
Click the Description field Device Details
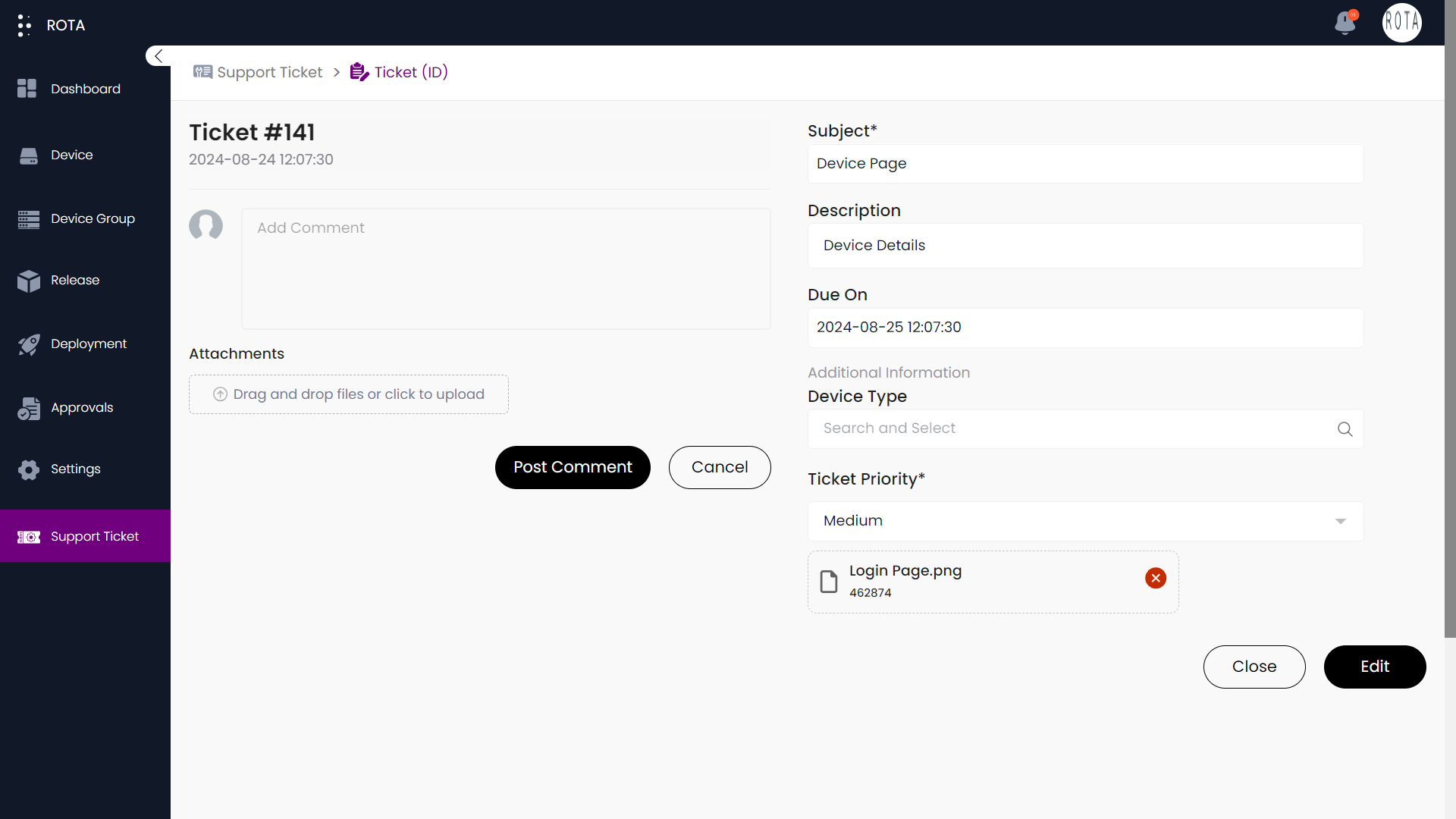point(1085,246)
